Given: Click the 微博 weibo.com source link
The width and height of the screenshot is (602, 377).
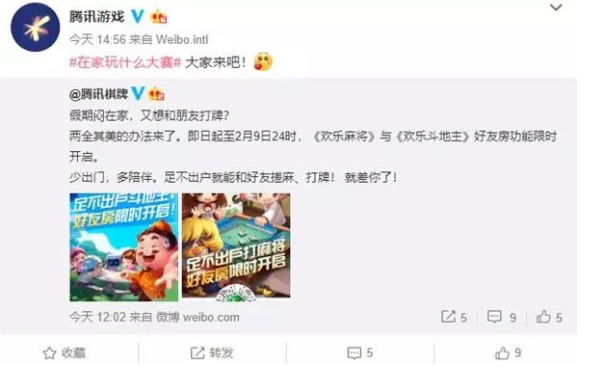Looking at the screenshot, I should tap(198, 317).
